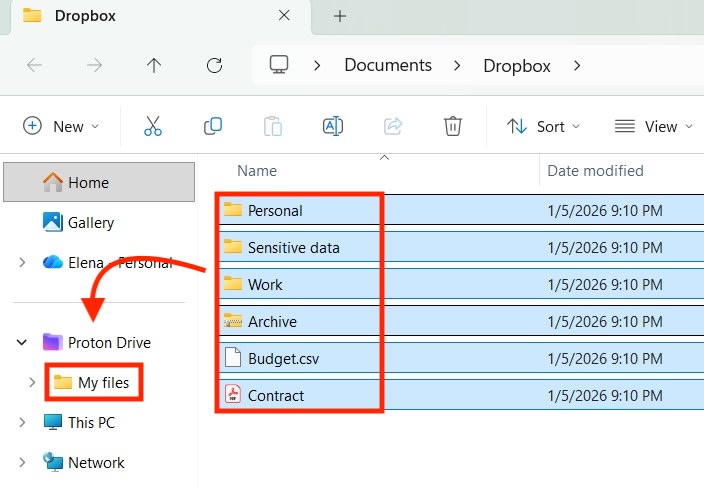Click the PC monitor icon in address bar
The height and width of the screenshot is (487, 704).
click(x=279, y=65)
